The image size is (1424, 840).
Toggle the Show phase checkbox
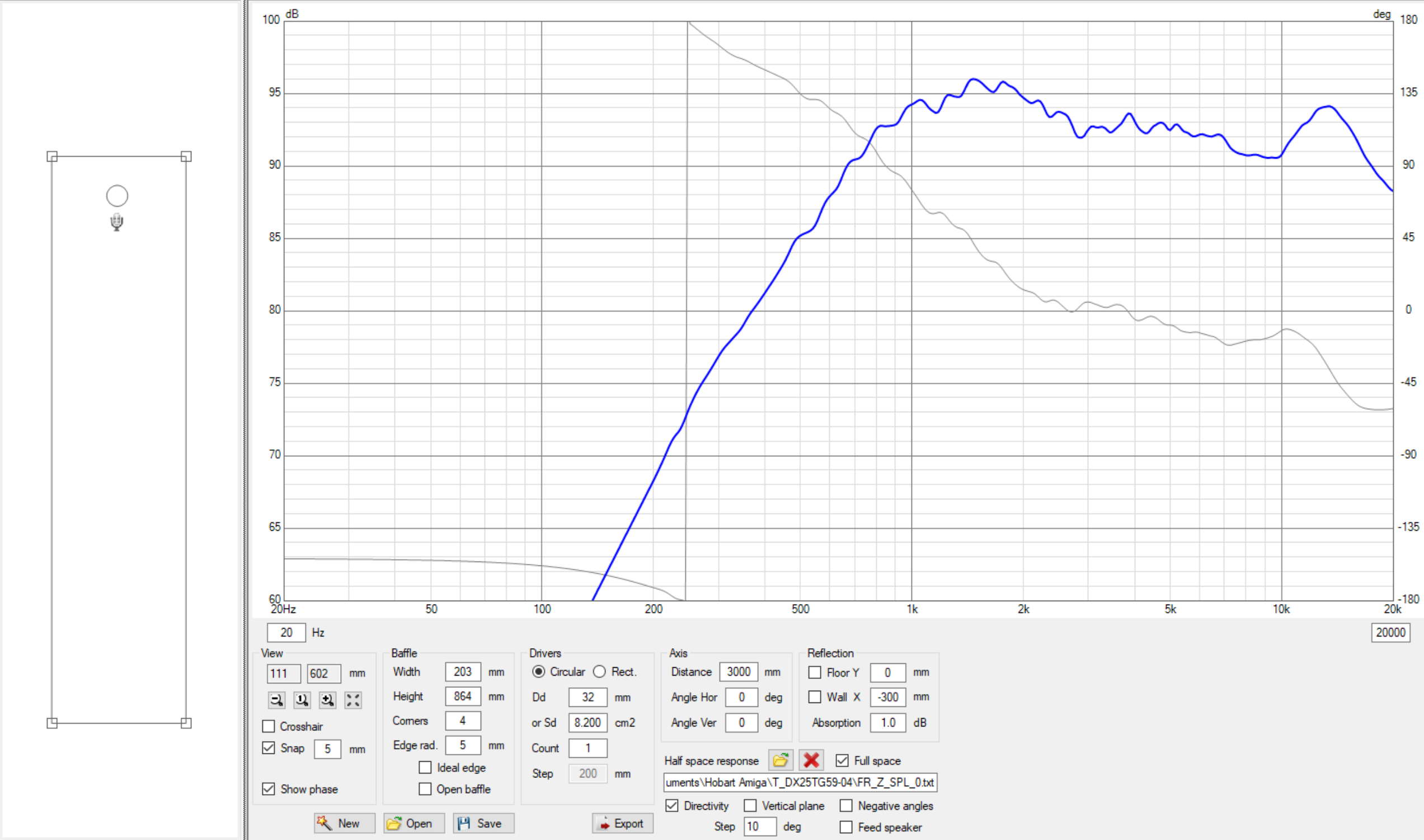click(x=269, y=789)
